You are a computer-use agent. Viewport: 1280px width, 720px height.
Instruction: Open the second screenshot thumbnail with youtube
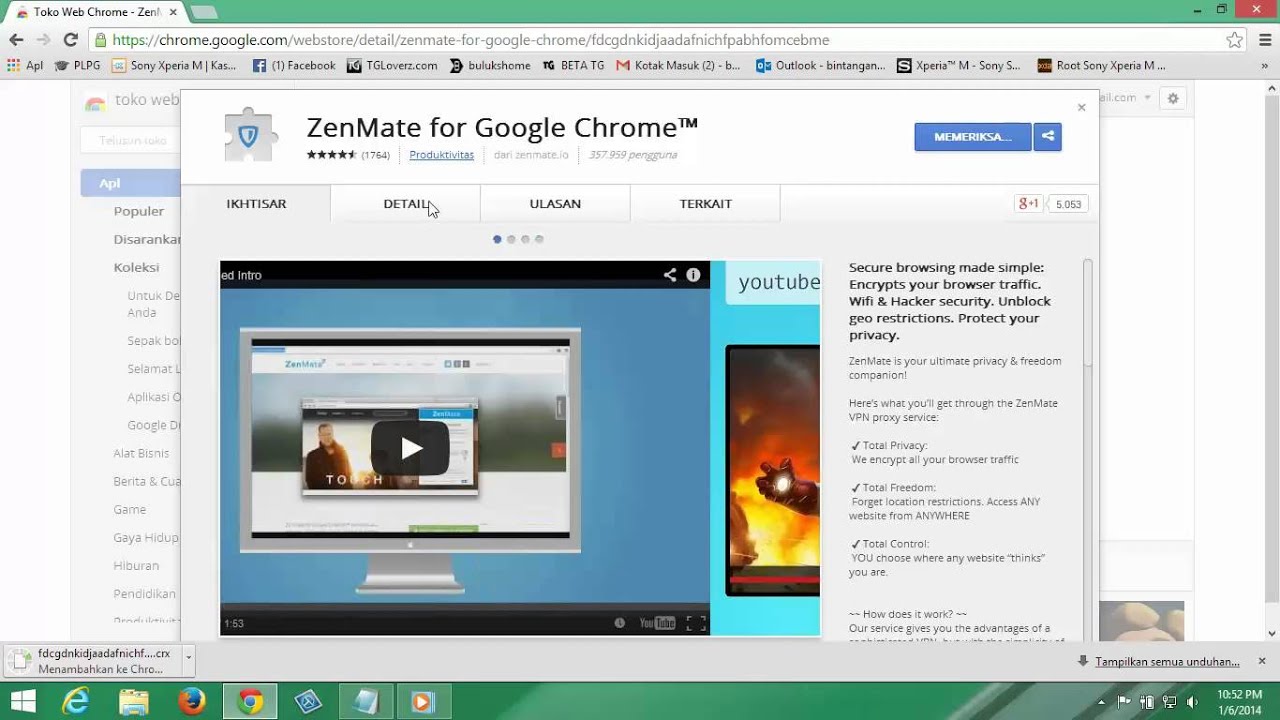[x=765, y=448]
